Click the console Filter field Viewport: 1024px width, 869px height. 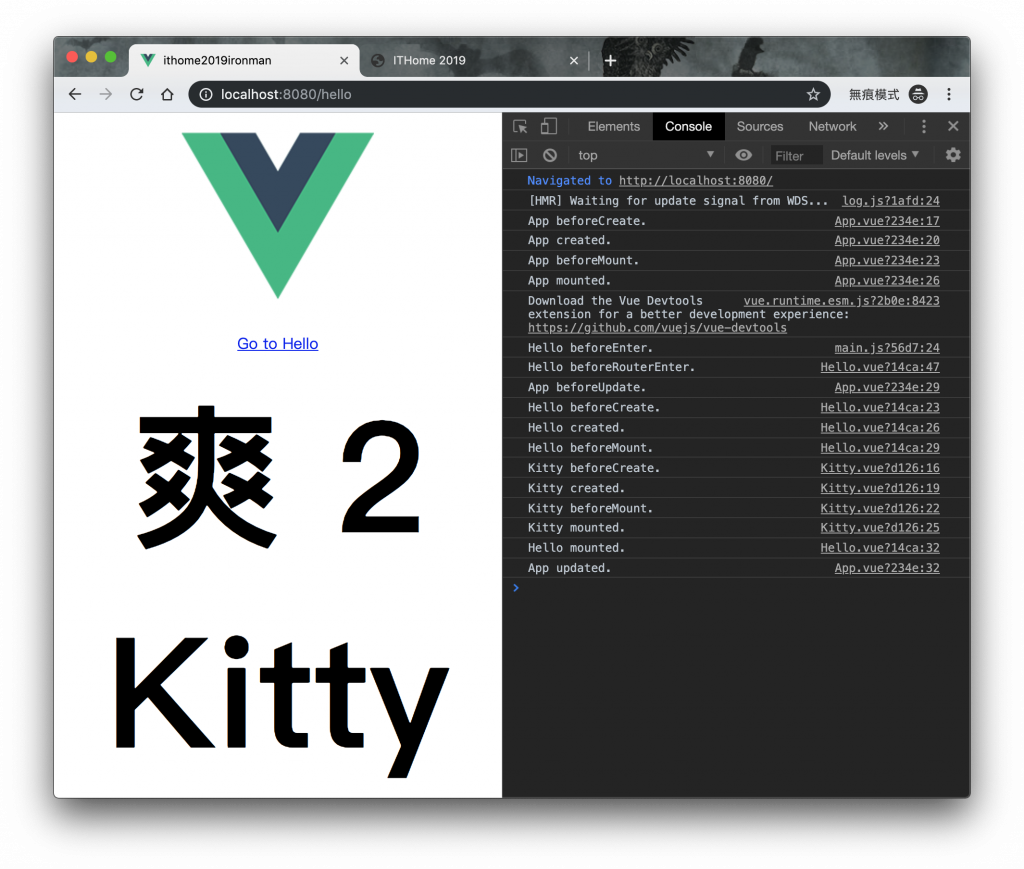click(x=795, y=156)
